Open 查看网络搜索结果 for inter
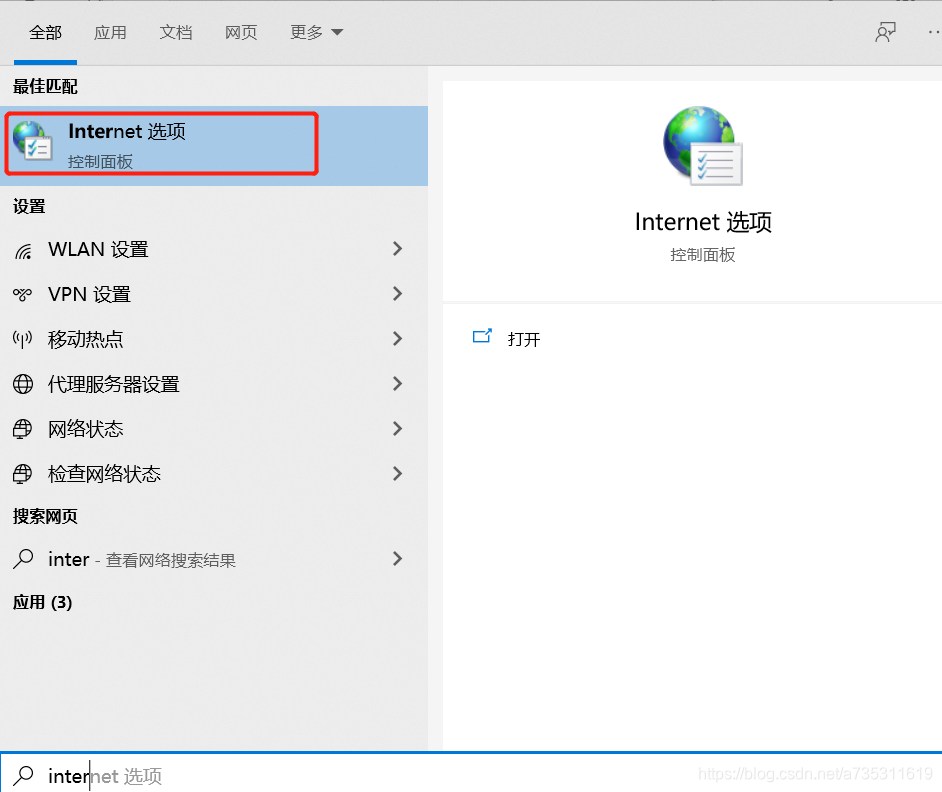942x792 pixels. [214, 559]
